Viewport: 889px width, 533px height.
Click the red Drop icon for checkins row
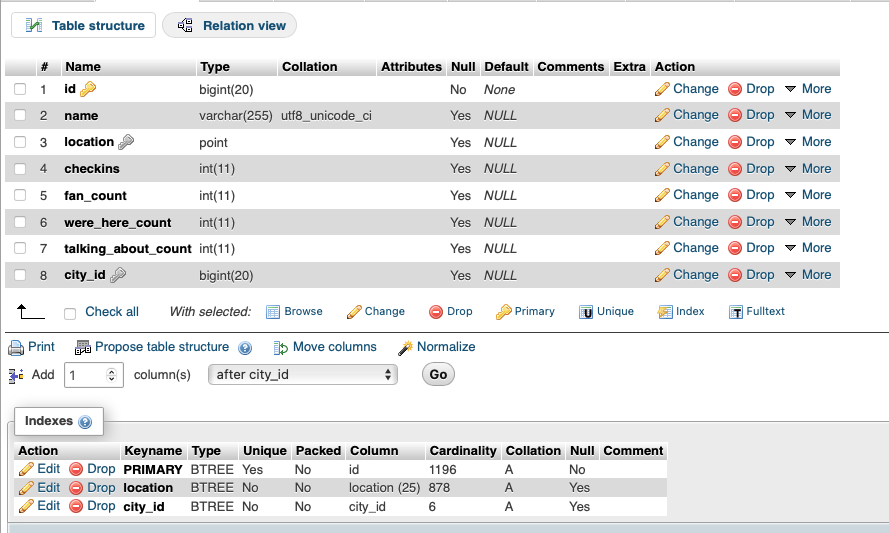click(735, 169)
